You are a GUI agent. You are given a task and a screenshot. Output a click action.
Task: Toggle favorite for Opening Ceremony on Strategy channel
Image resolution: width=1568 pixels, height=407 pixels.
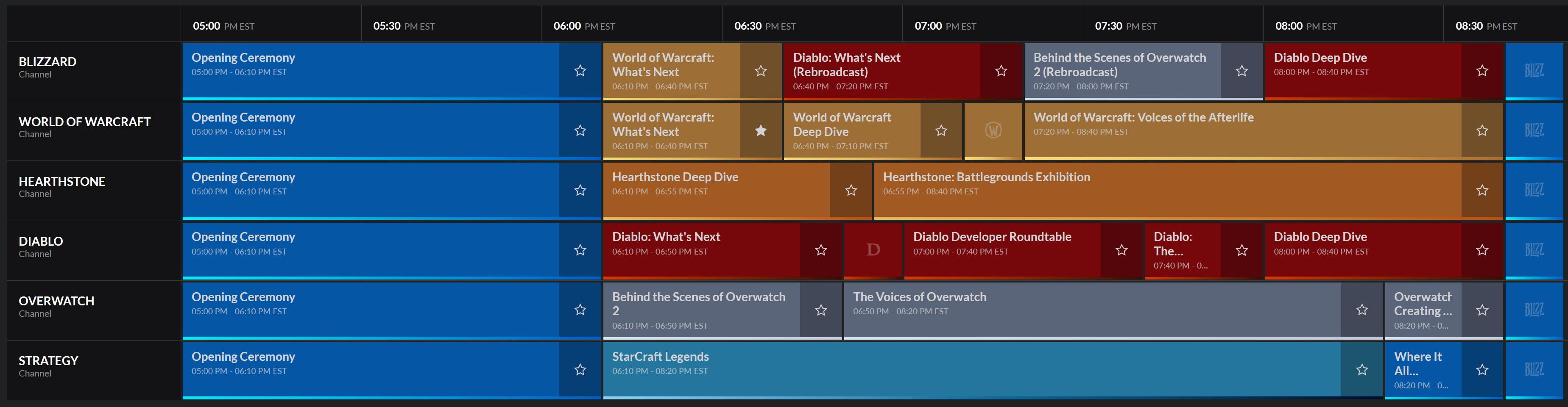coord(580,370)
